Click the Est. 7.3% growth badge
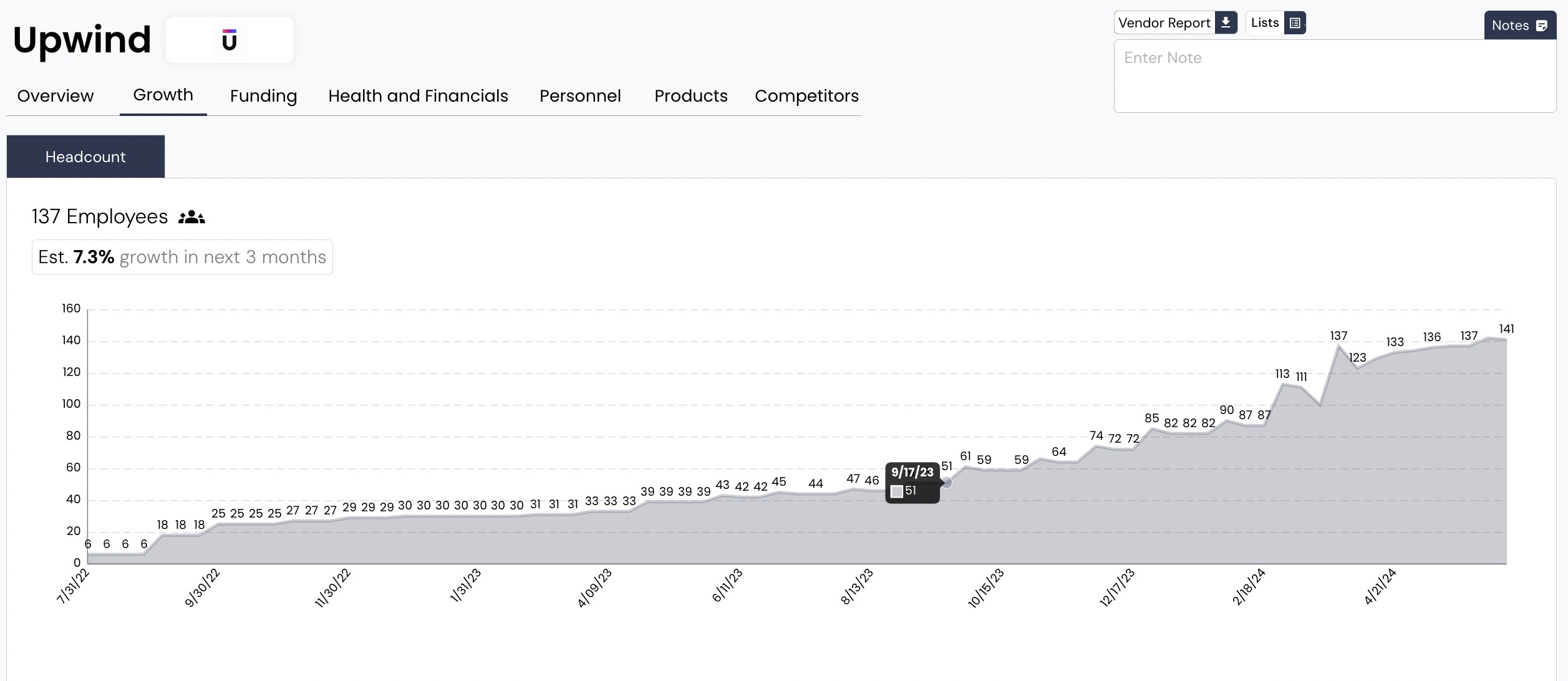The height and width of the screenshot is (681, 1568). (x=182, y=257)
